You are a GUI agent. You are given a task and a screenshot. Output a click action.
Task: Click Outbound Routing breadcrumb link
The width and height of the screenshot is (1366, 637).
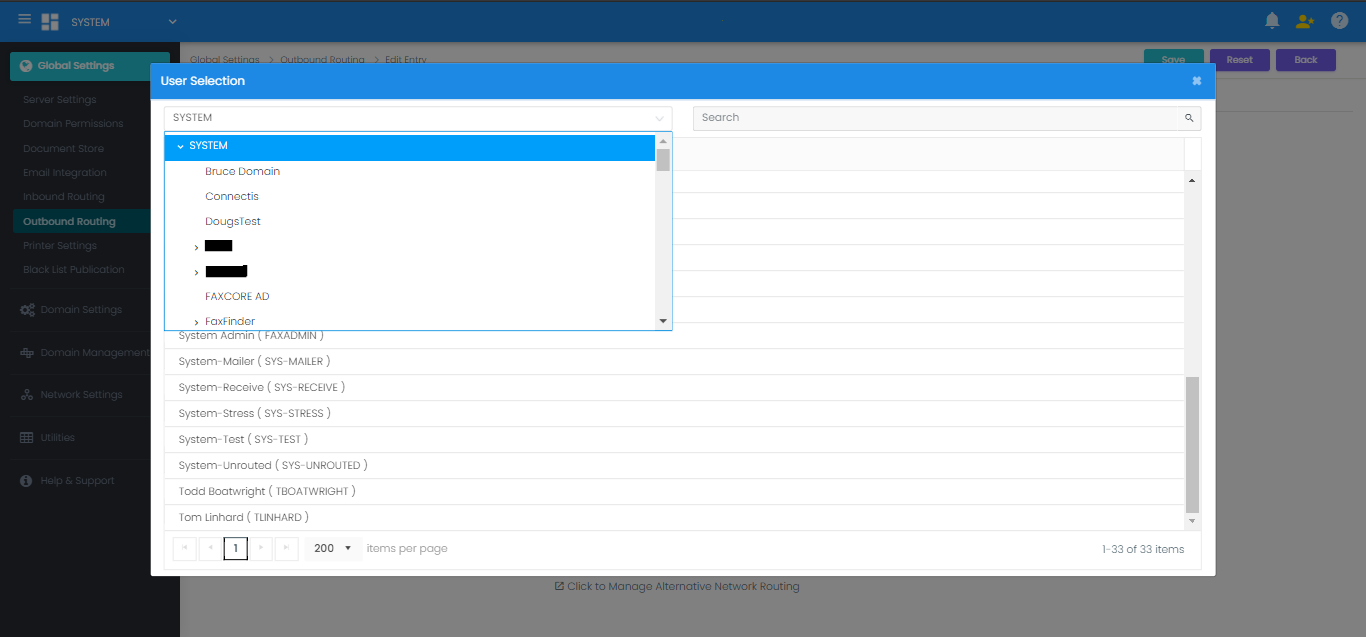click(322, 60)
